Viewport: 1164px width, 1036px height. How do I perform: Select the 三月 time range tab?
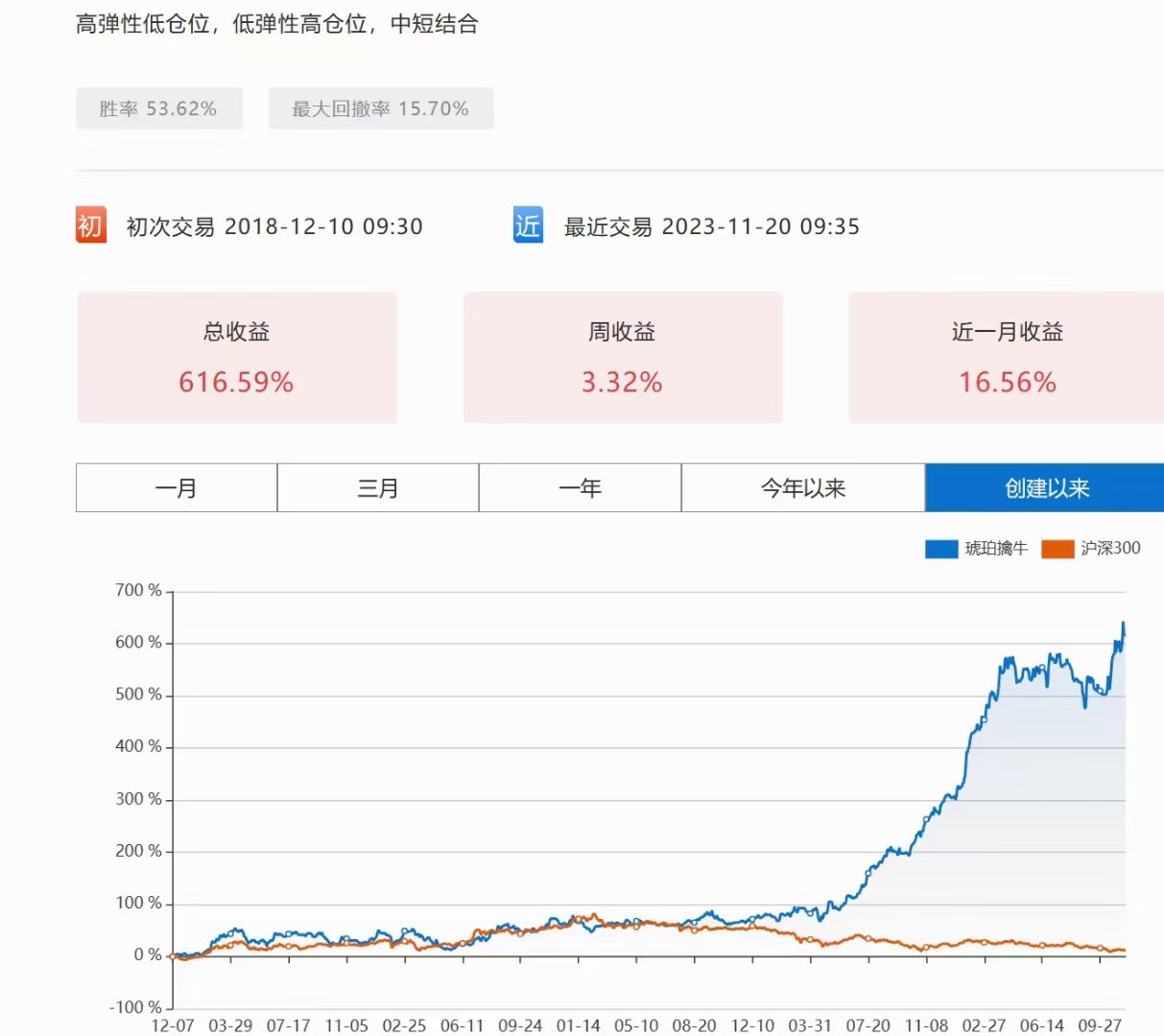378,488
